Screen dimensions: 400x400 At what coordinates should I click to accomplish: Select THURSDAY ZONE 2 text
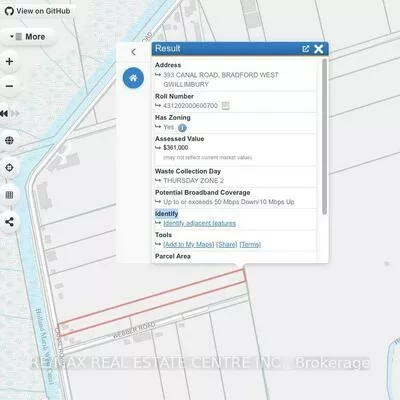click(193, 181)
